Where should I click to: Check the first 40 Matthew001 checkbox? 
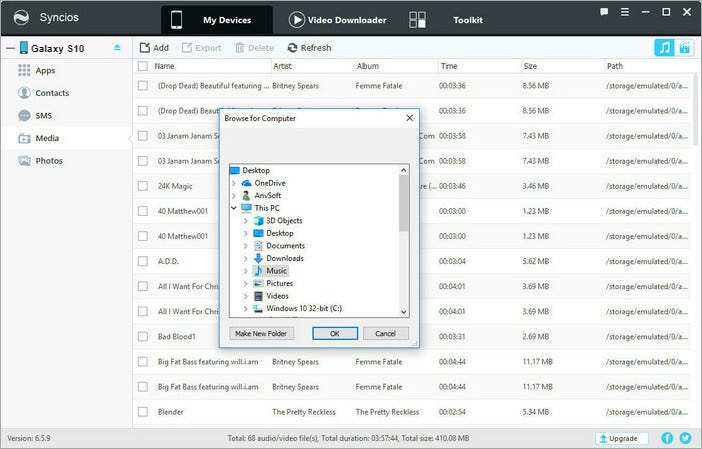[143, 211]
